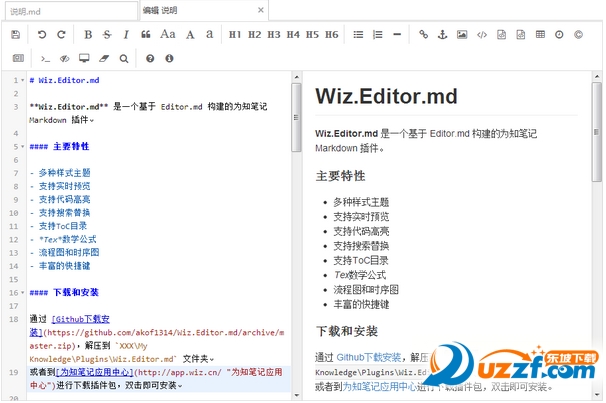Viewport: 606px width, 403px height.
Task: Open about info icon
Action: coord(169,59)
